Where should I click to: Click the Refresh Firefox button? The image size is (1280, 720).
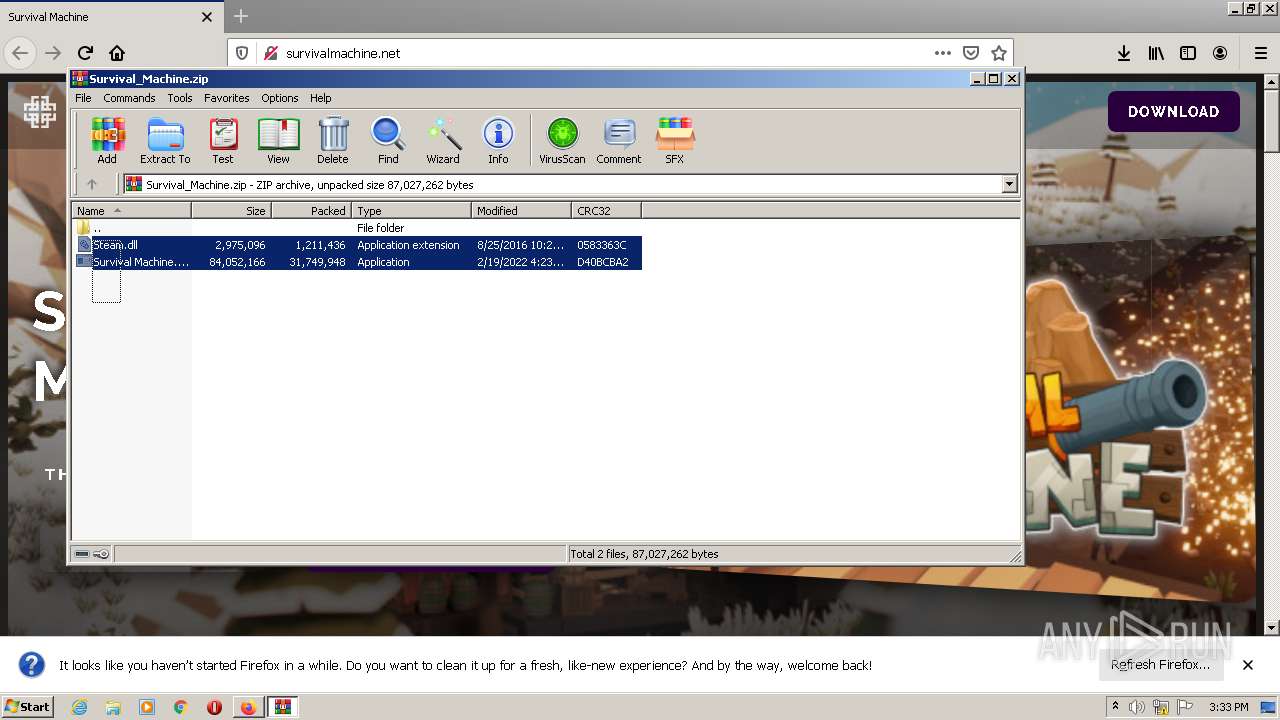1160,665
